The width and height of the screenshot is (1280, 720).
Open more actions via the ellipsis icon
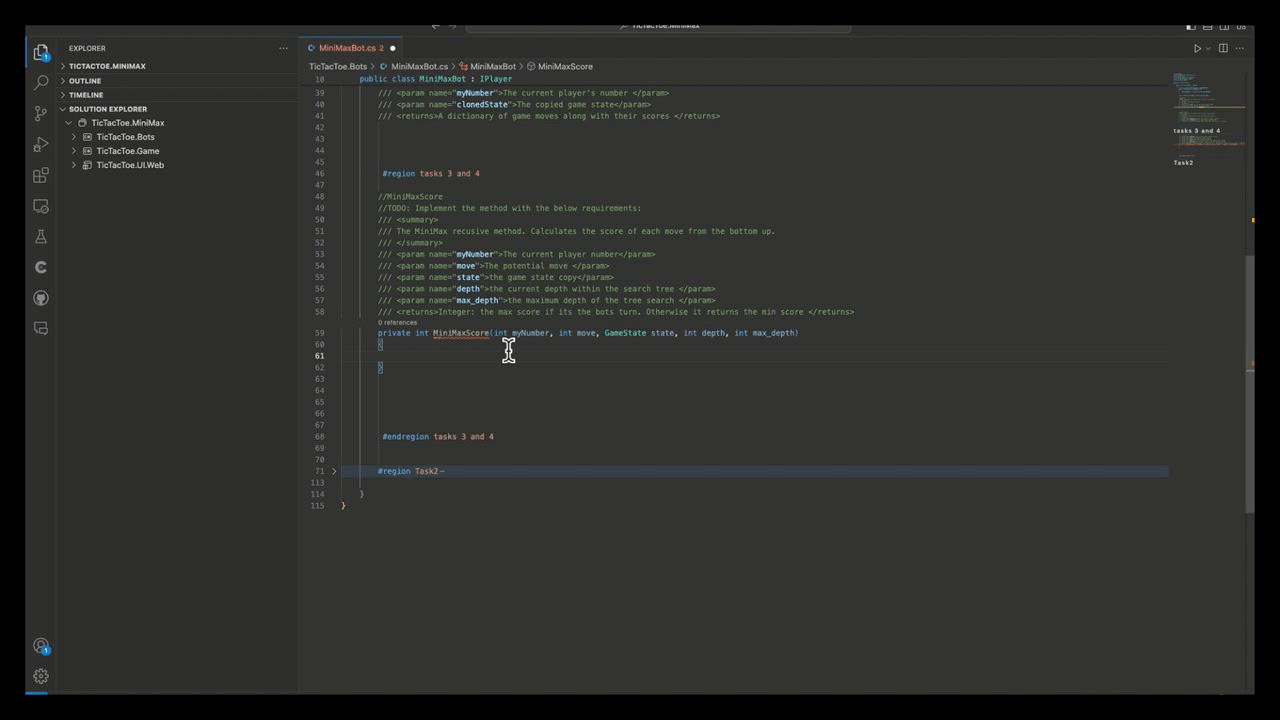pyautogui.click(x=1240, y=47)
